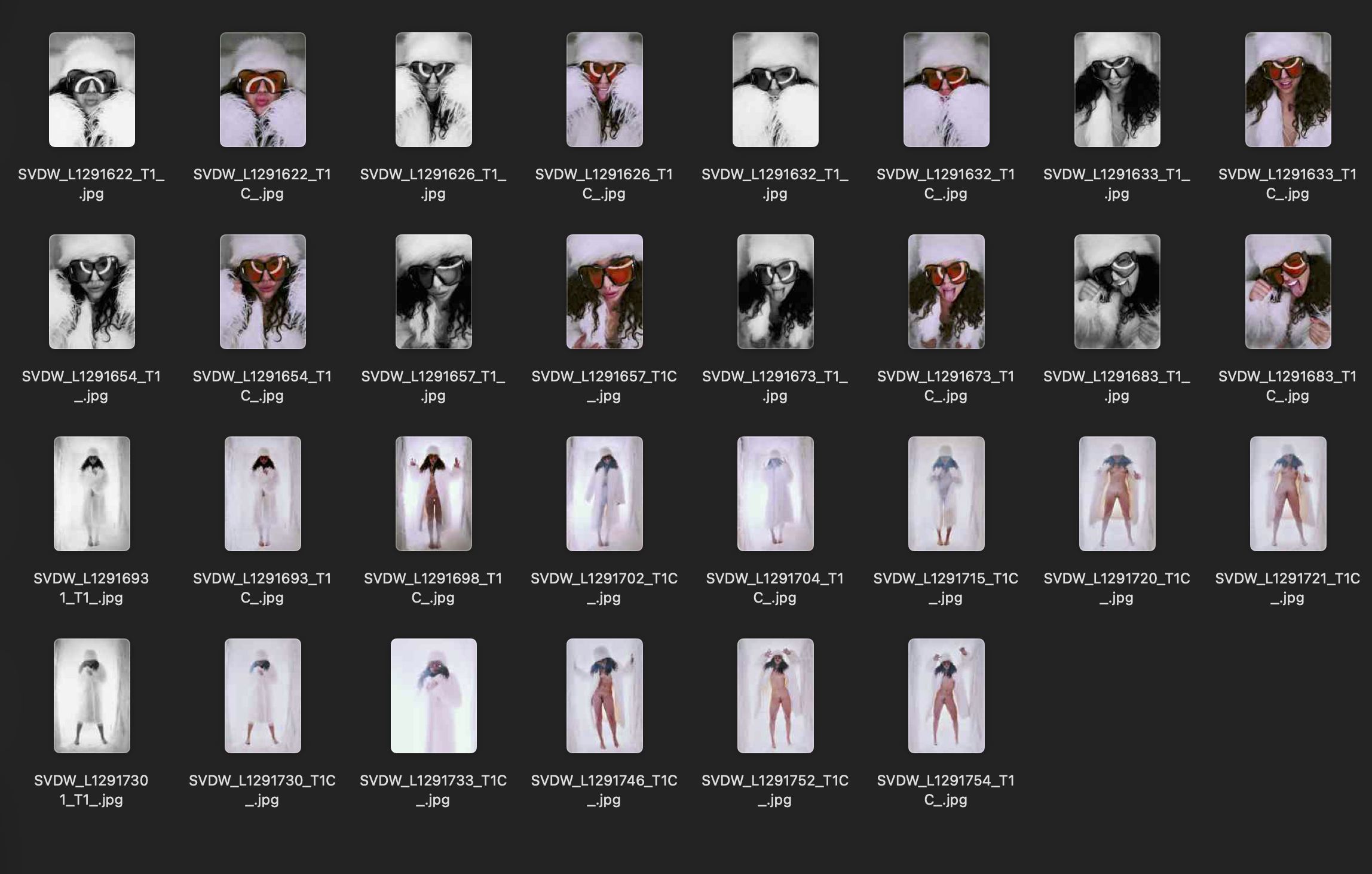Viewport: 1372px width, 874px height.
Task: Select thumbnail of SVDW_L1291626_T1_.jpg
Action: (x=433, y=90)
